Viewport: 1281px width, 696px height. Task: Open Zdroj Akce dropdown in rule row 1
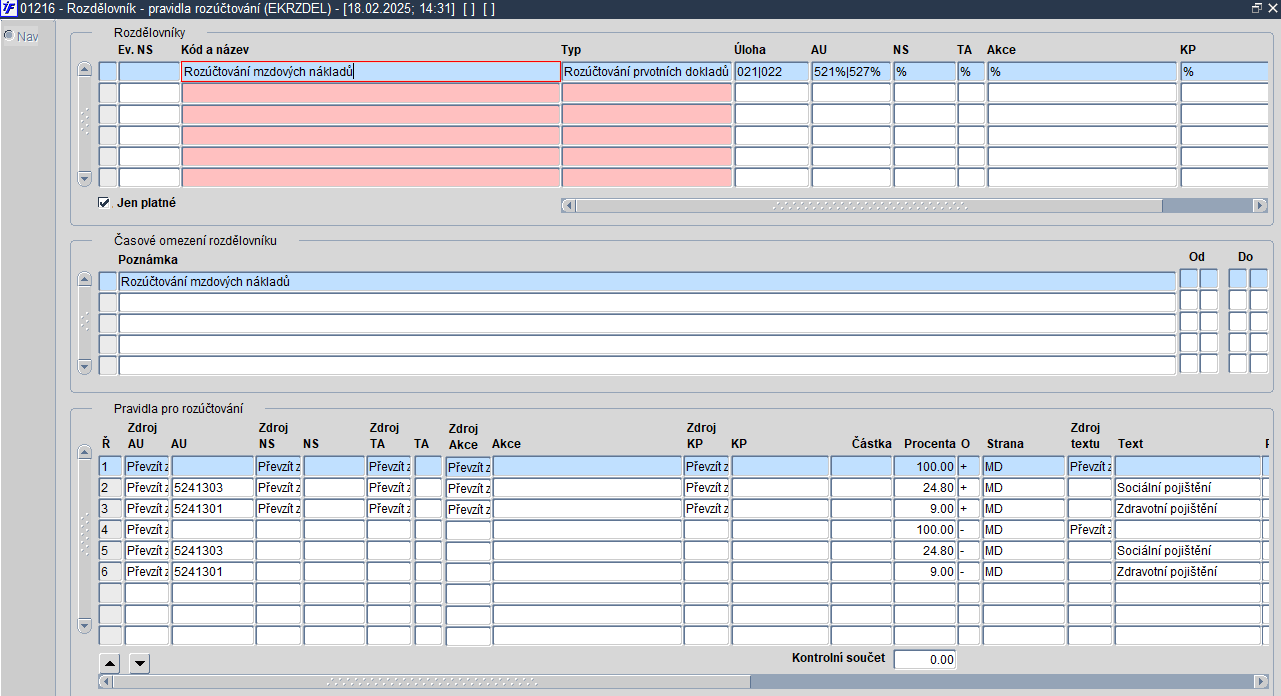[x=468, y=467]
